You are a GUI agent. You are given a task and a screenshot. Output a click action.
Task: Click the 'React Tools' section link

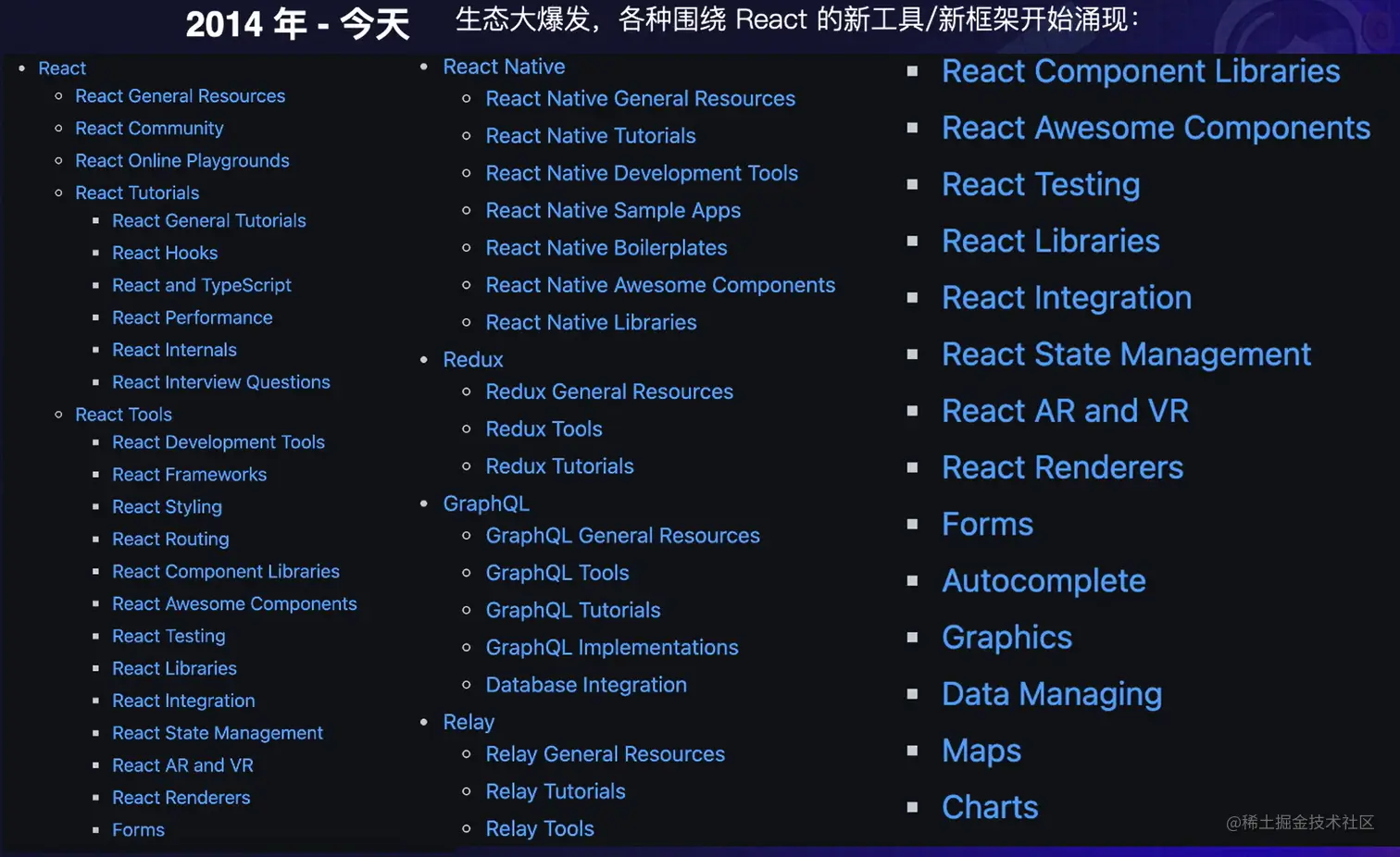(123, 415)
